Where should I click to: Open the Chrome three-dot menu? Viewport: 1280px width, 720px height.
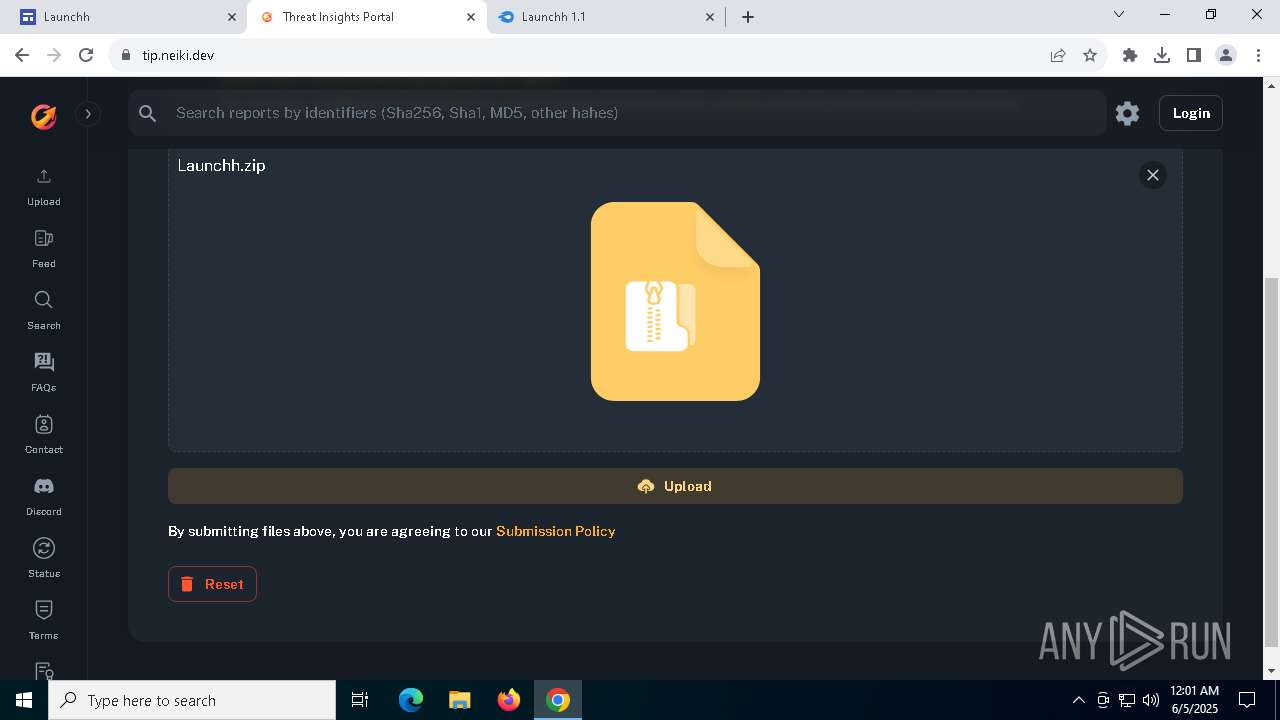click(x=1258, y=55)
